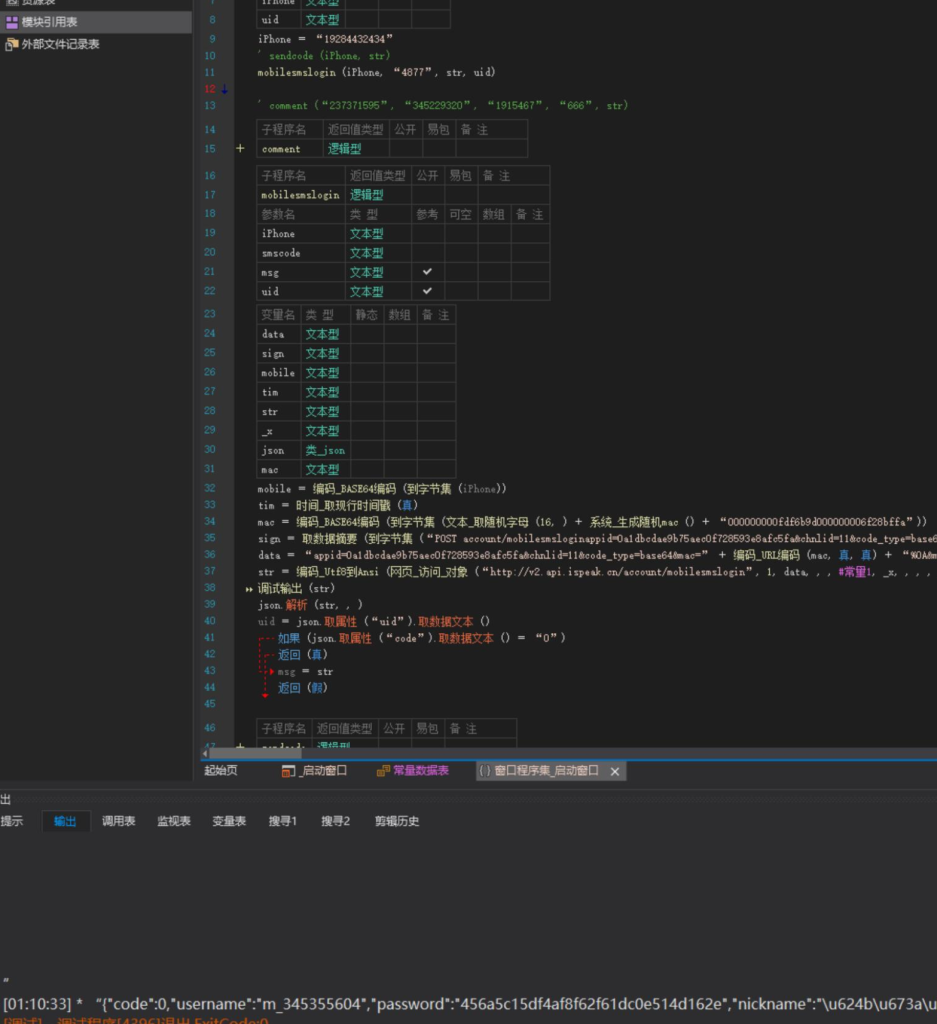Click the "tim" variable name cell
937x1024 pixels.
tap(279, 392)
